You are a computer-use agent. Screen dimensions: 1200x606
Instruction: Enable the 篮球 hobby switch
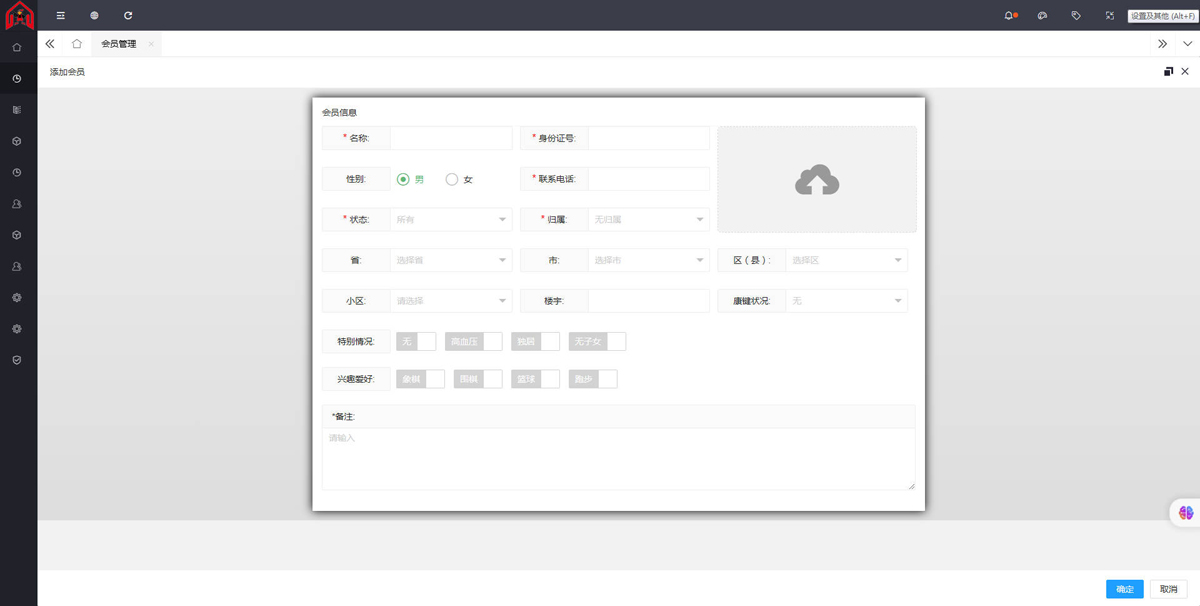[535, 379]
